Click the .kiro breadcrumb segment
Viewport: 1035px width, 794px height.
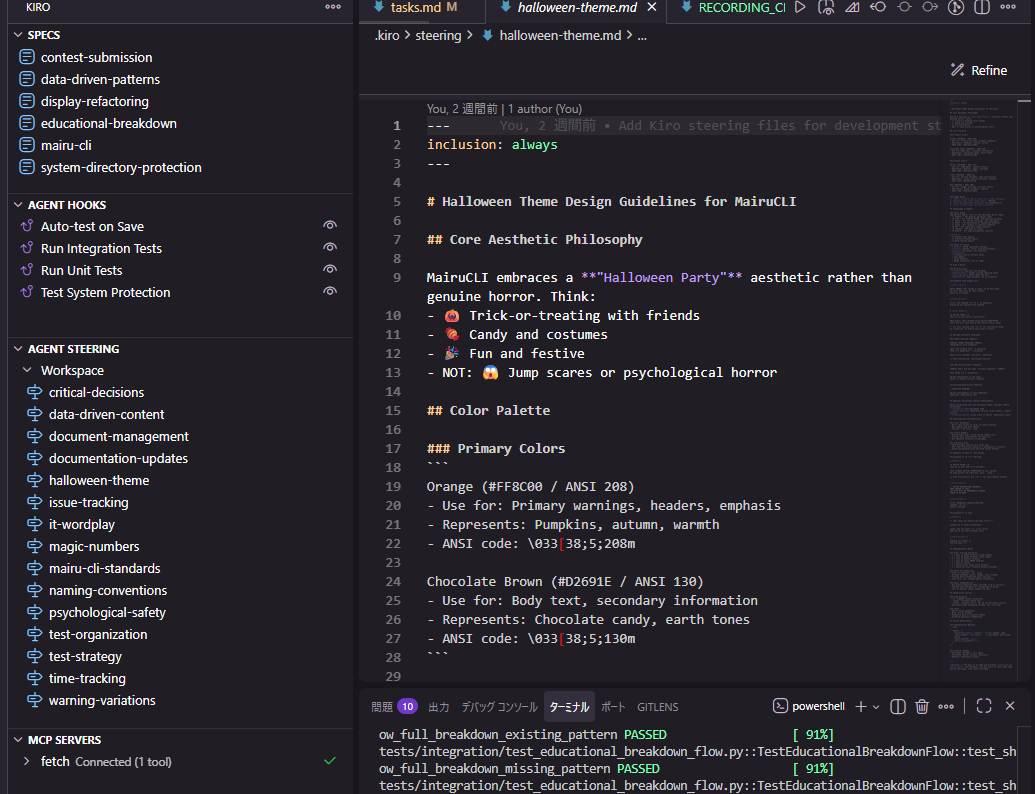pos(387,36)
